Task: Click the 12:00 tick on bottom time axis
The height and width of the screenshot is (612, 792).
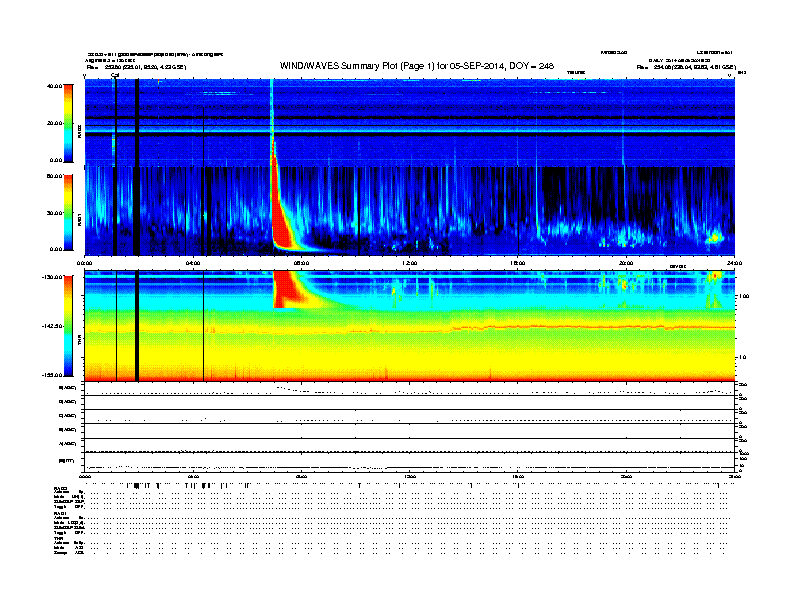Action: click(410, 477)
